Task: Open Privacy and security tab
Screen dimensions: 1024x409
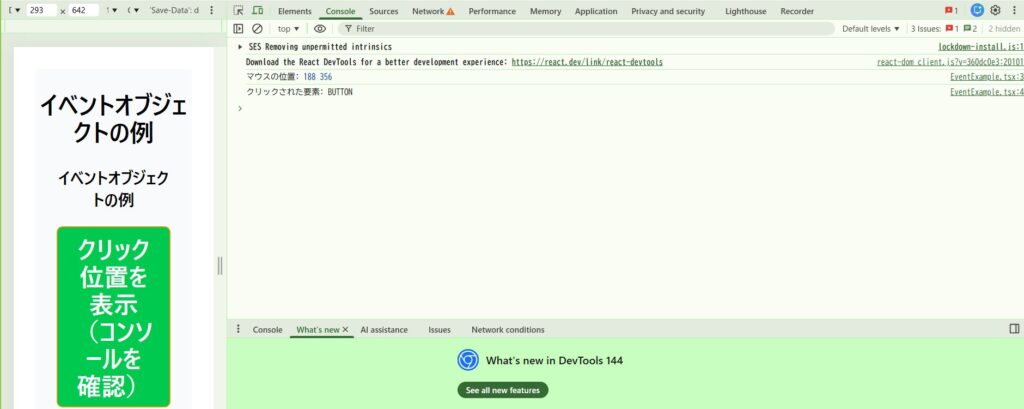Action: coord(668,11)
